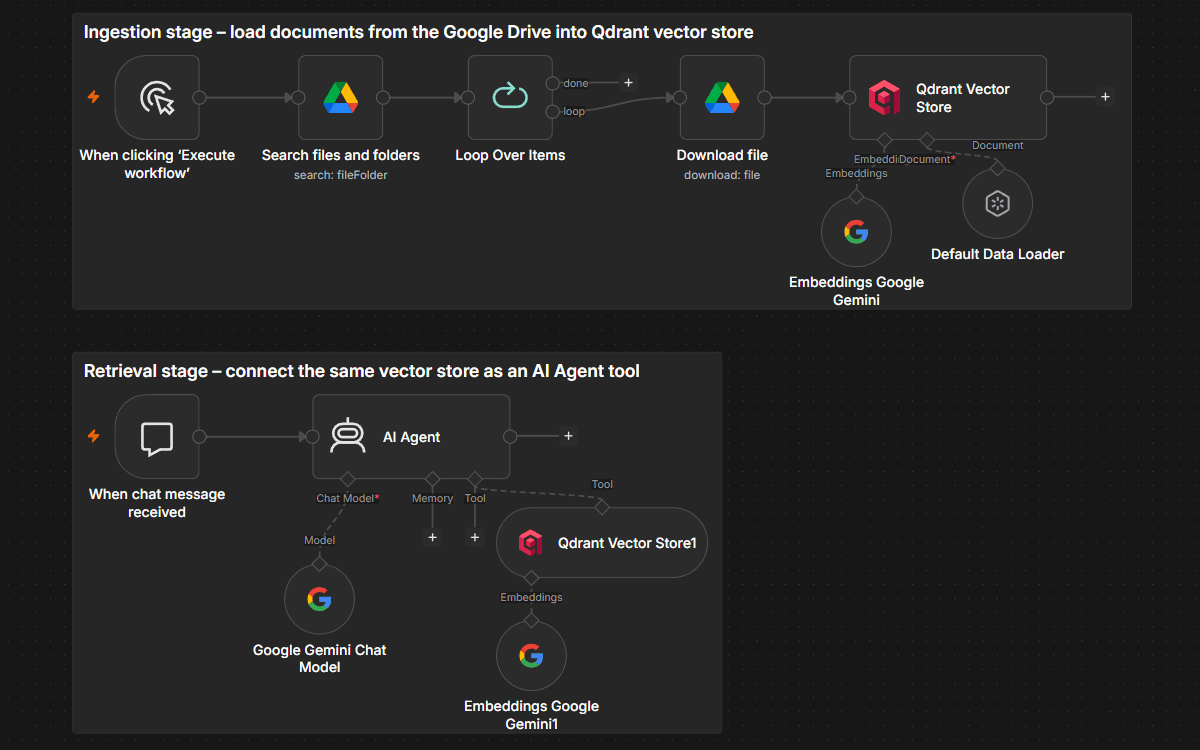Click the lightning trigger icon beside Execute workflow node

tap(94, 97)
